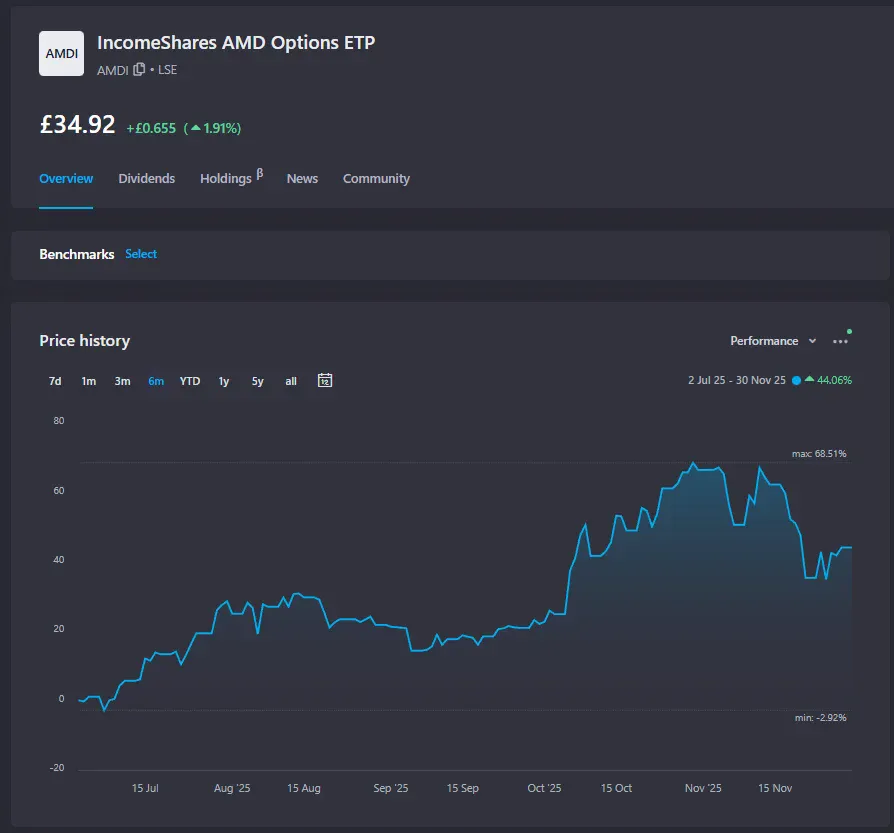Open the chart more-options menu
The height and width of the screenshot is (833, 894).
840,340
